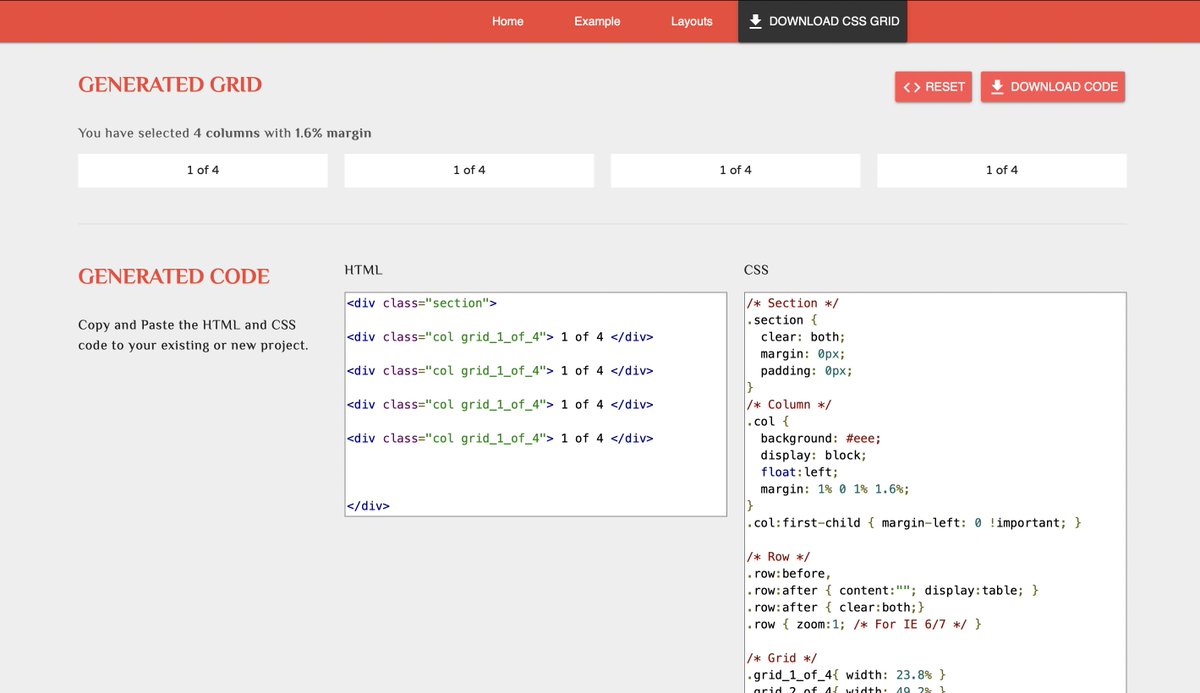Click the 'zoom:1; /* For IE 6/7 */' line
The width and height of the screenshot is (1200, 693).
[864, 625]
